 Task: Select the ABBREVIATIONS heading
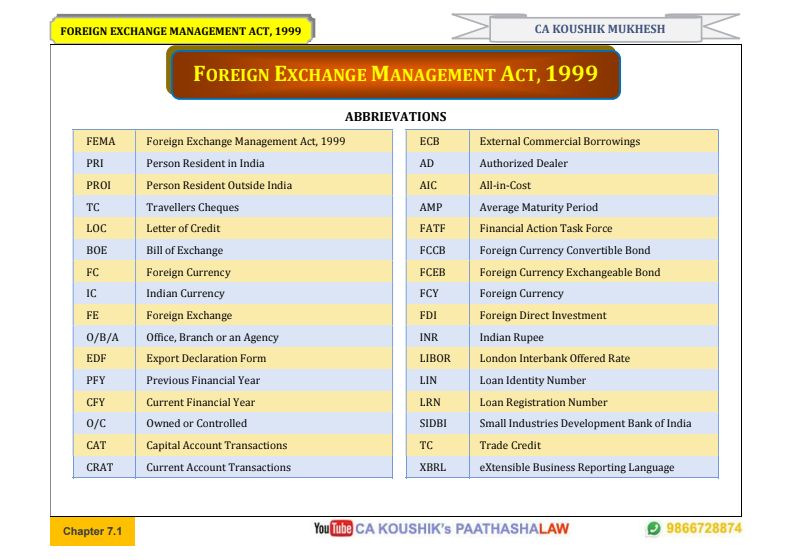pos(395,117)
